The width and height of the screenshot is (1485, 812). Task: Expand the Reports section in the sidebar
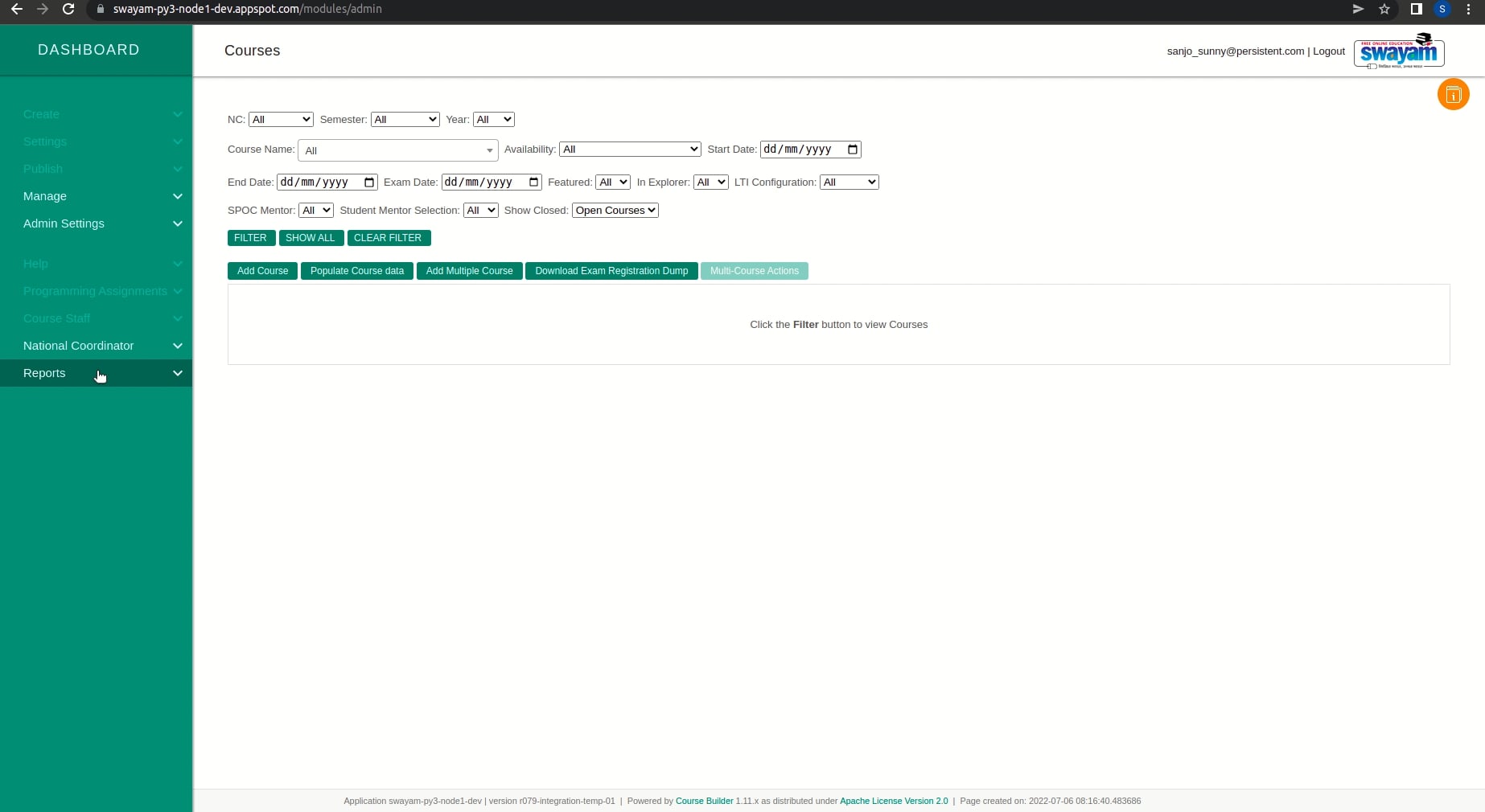(x=96, y=373)
